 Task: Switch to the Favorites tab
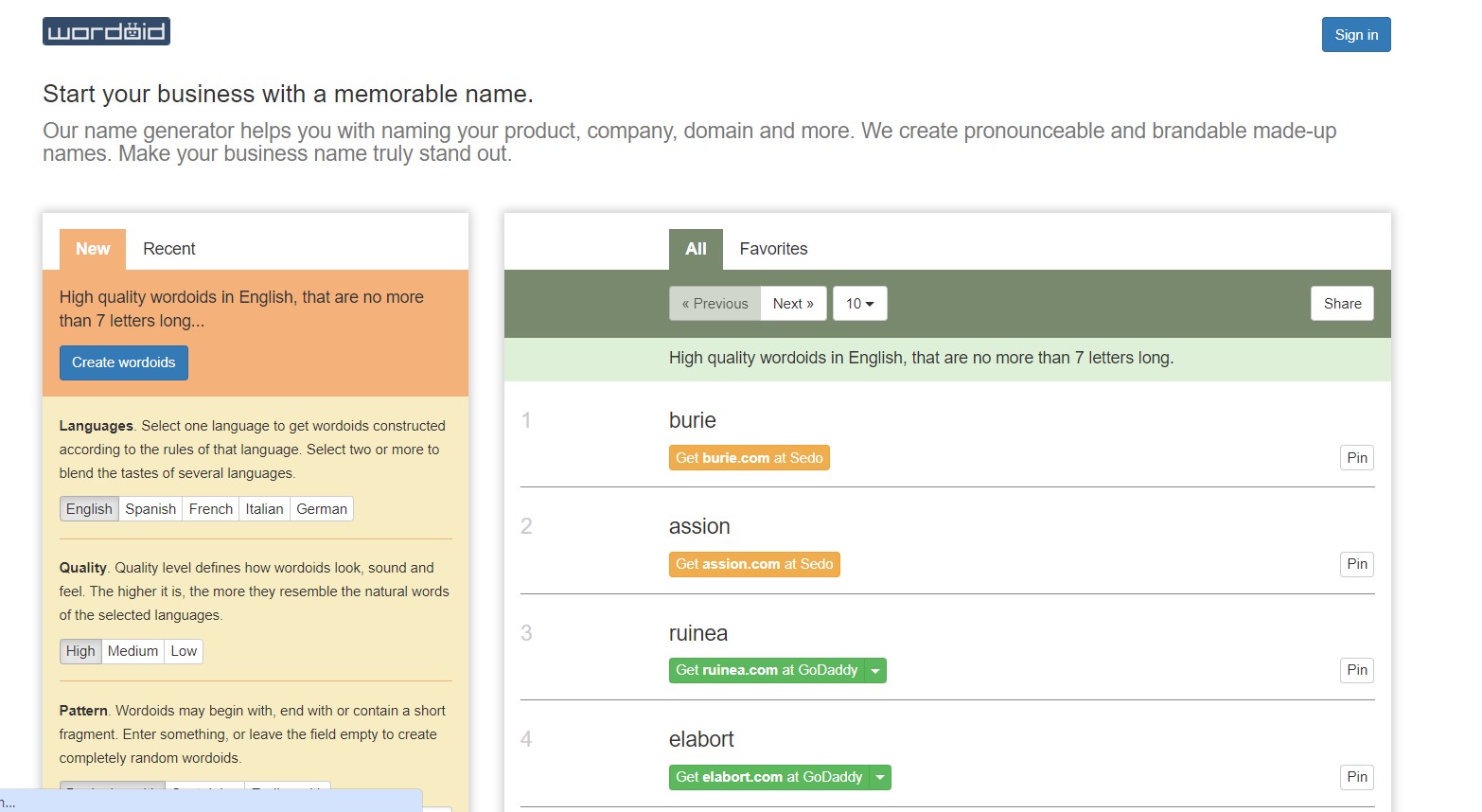[773, 249]
